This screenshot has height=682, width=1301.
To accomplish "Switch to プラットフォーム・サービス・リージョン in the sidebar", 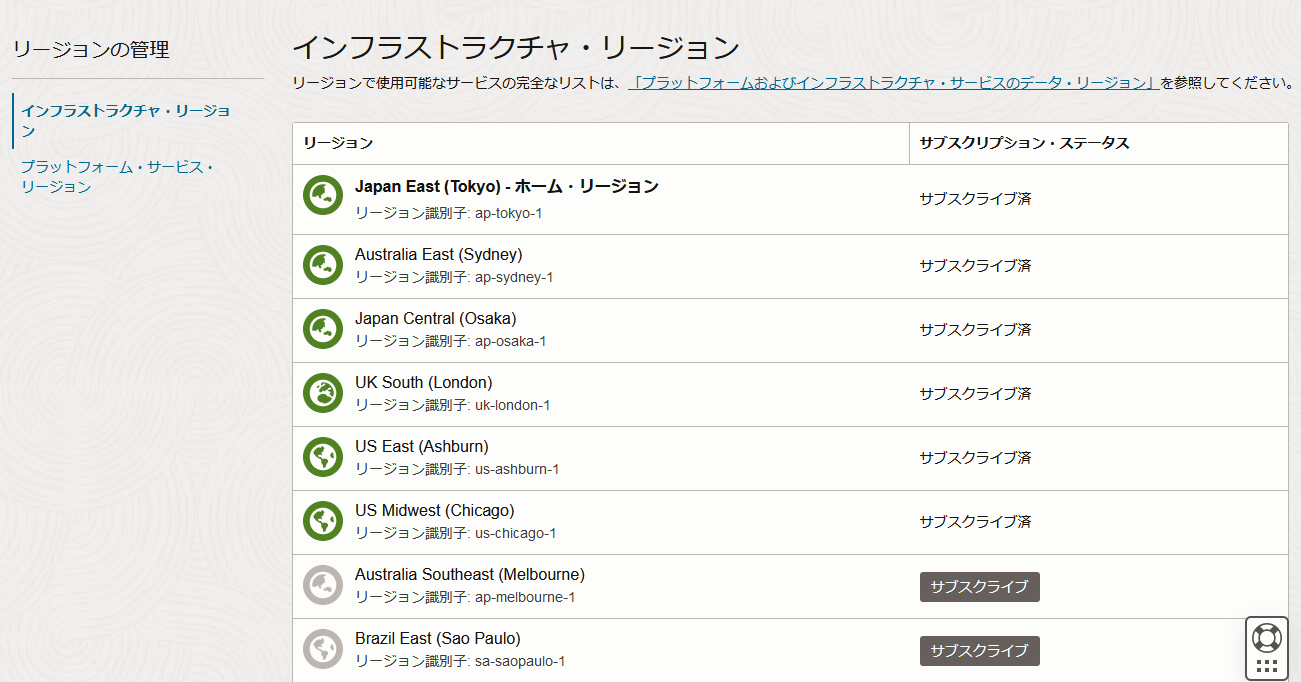I will (117, 177).
